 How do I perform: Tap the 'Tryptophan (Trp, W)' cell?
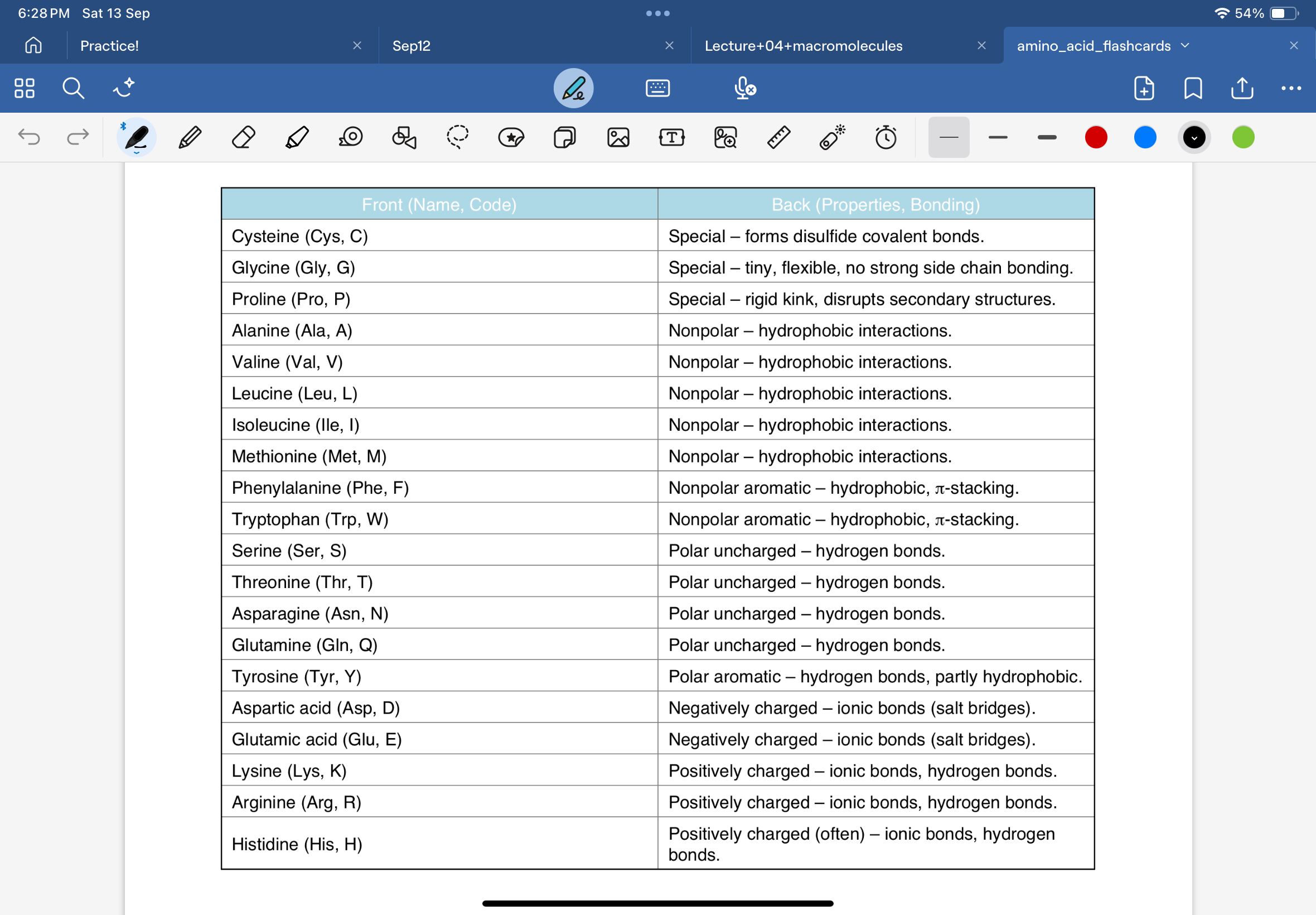(439, 519)
